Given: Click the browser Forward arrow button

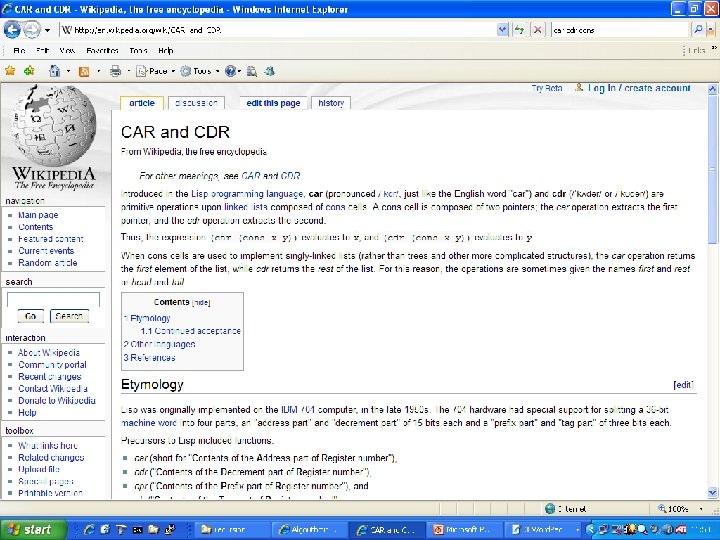Looking at the screenshot, I should 31,30.
